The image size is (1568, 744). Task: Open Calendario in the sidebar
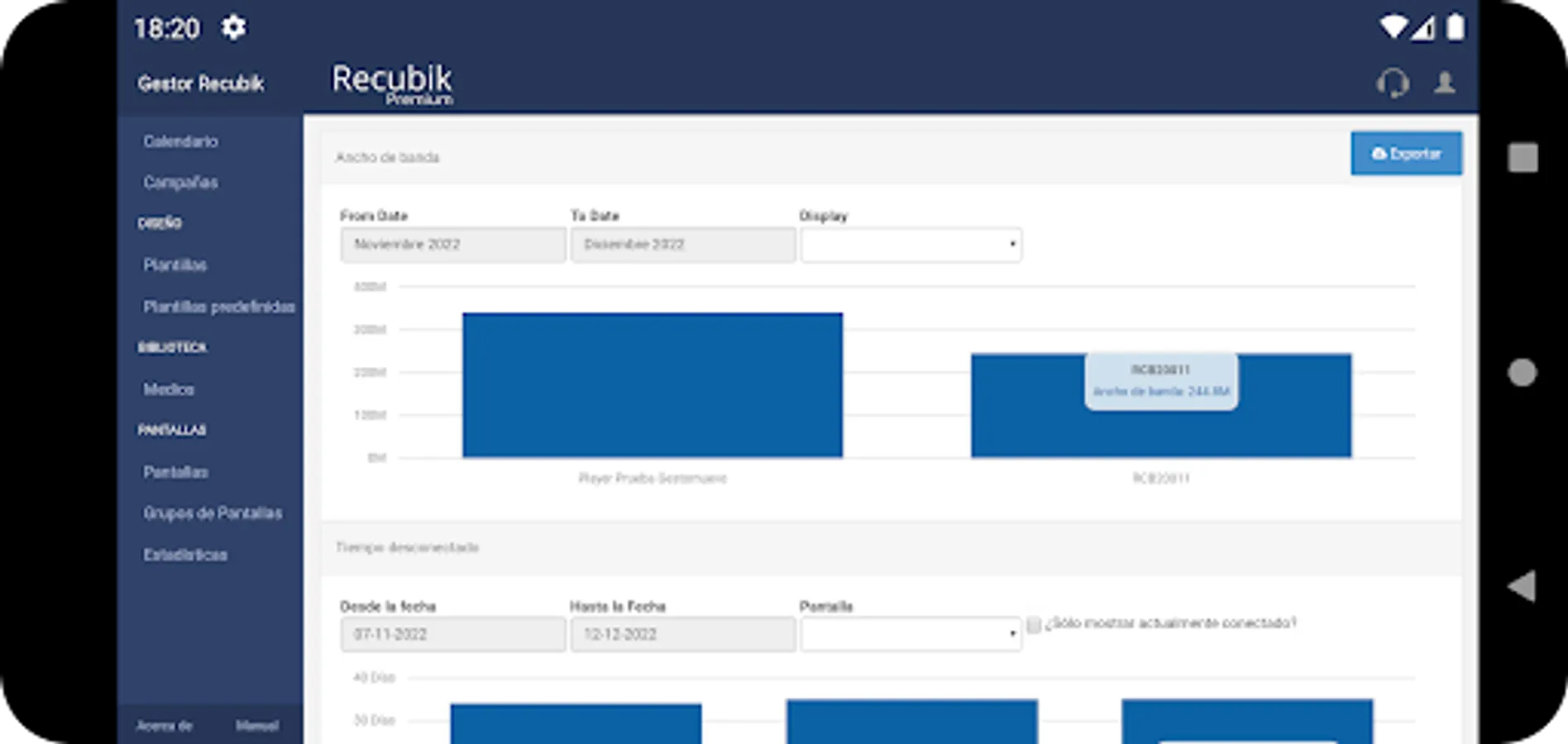[180, 141]
